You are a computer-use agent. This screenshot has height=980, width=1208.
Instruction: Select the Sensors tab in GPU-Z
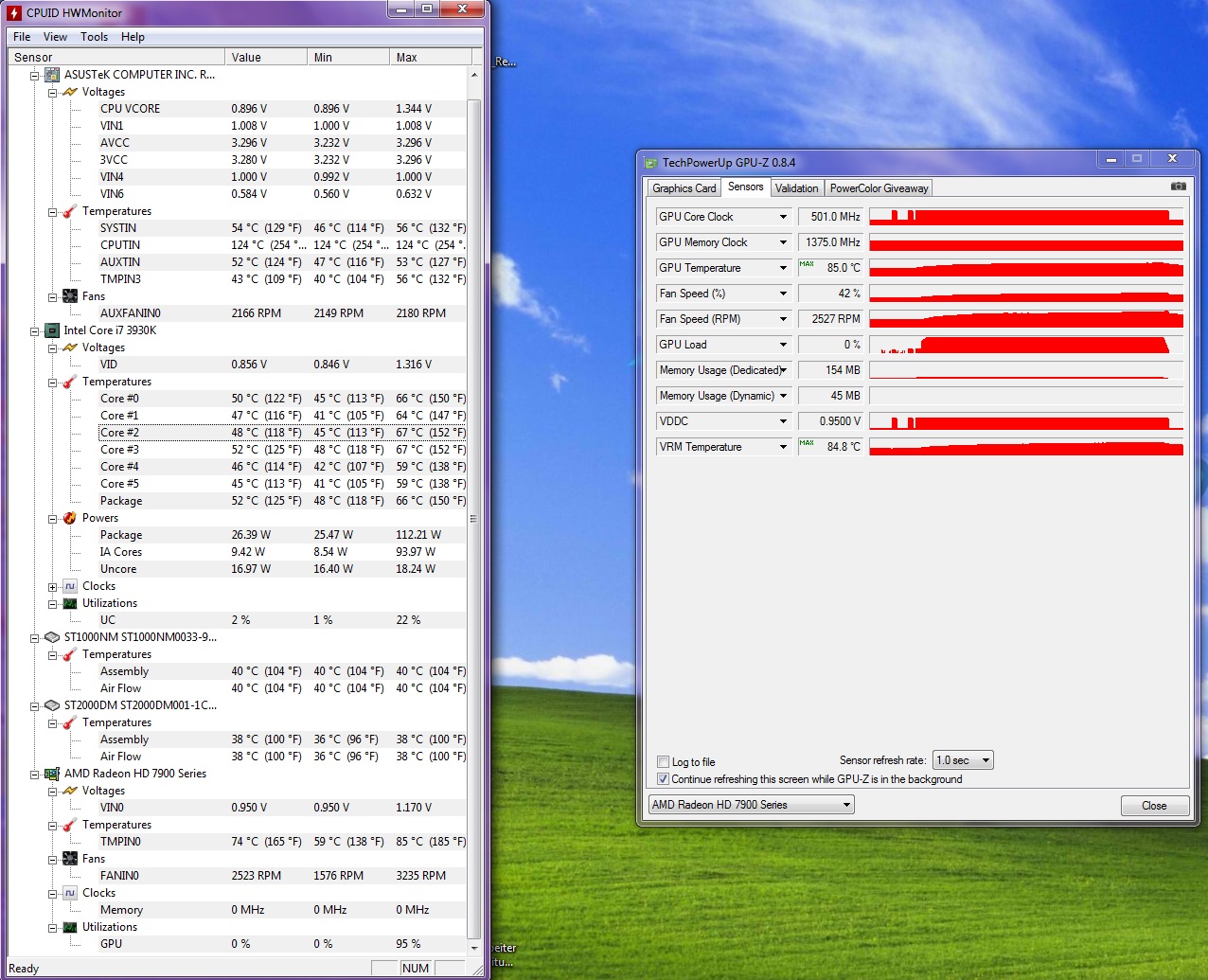[x=745, y=187]
